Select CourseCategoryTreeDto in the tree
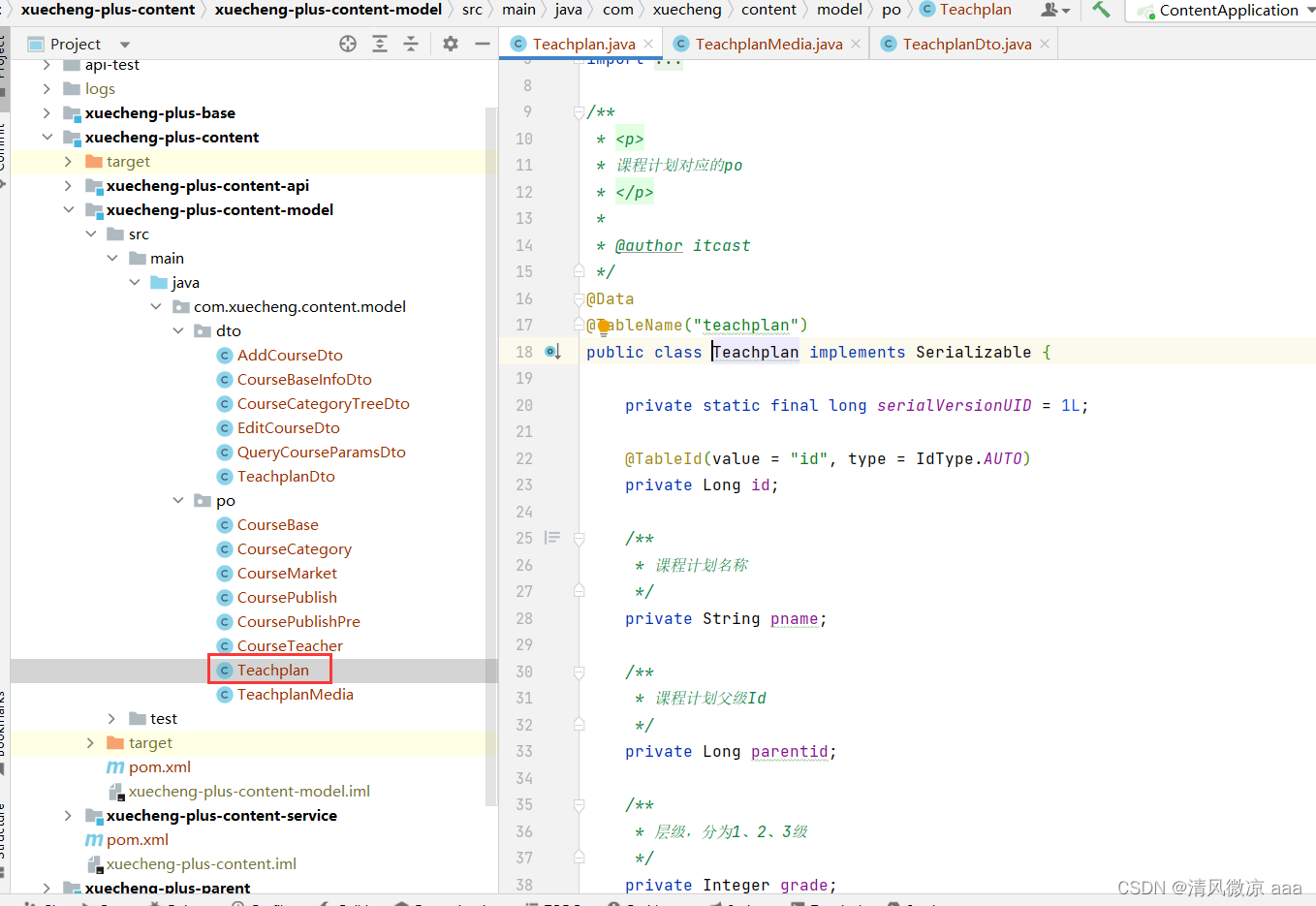1316x906 pixels. pyautogui.click(x=323, y=403)
